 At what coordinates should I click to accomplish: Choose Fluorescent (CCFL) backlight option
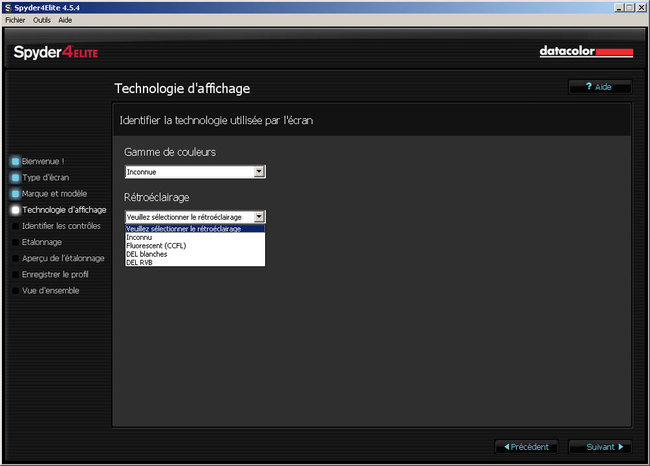pyautogui.click(x=195, y=245)
